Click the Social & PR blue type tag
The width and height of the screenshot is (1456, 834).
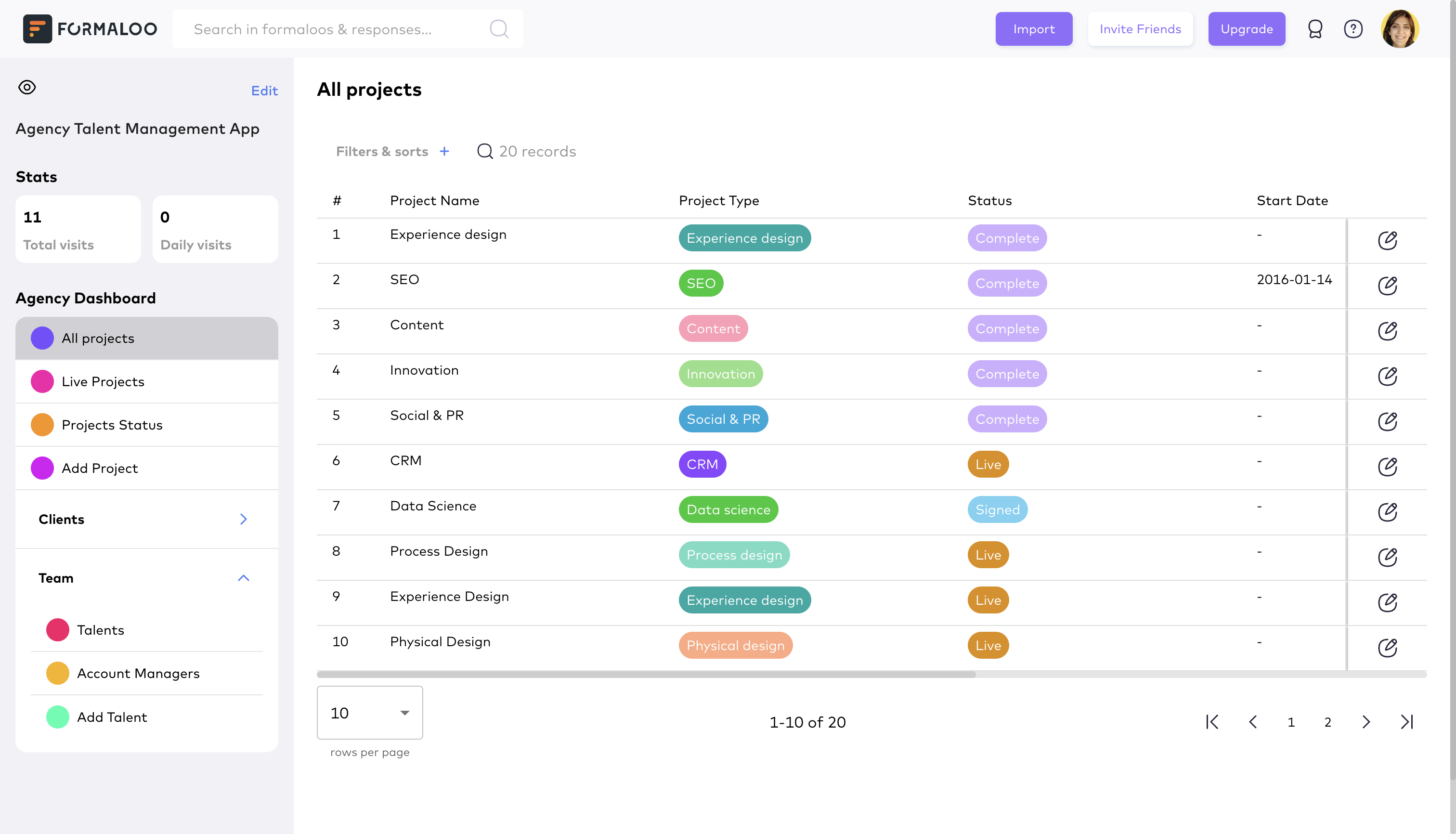pyautogui.click(x=723, y=419)
